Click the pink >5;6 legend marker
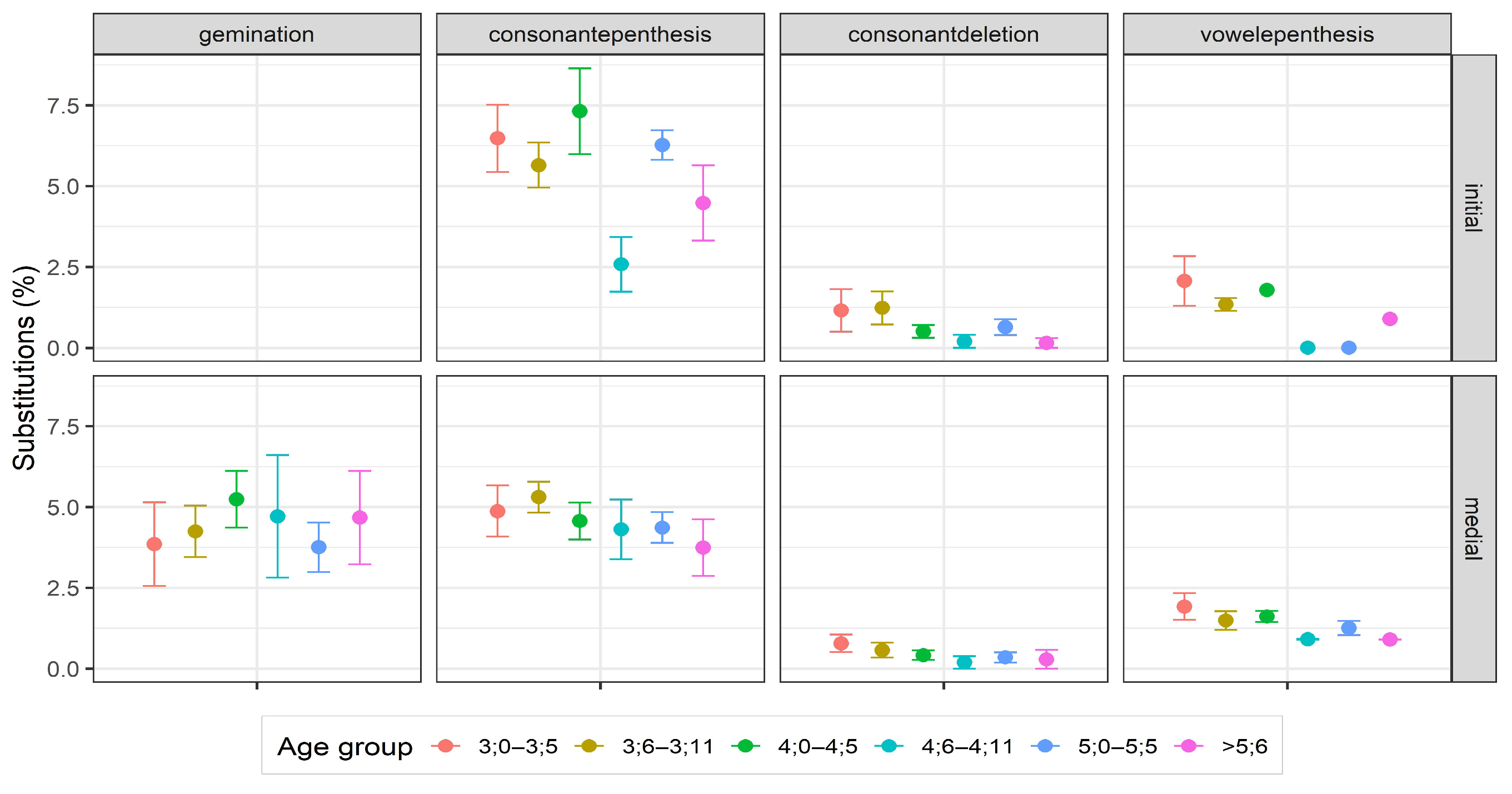1512x794 pixels. [1189, 746]
